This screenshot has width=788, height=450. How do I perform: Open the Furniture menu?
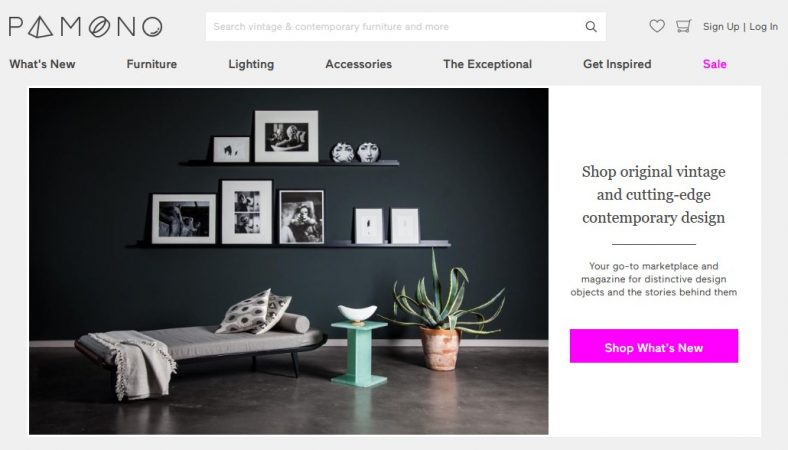pyautogui.click(x=152, y=64)
